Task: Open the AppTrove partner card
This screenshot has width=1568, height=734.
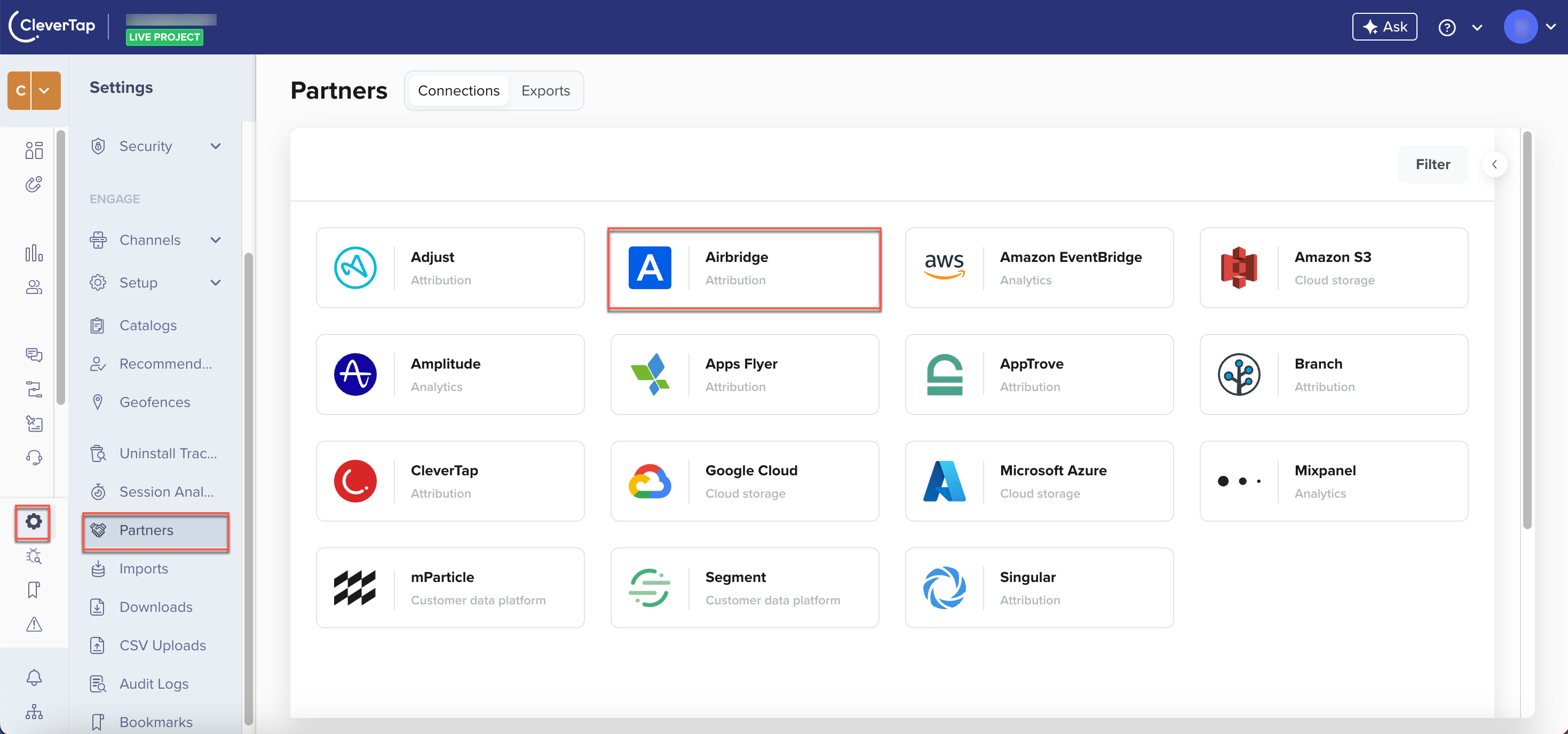Action: 1039,374
